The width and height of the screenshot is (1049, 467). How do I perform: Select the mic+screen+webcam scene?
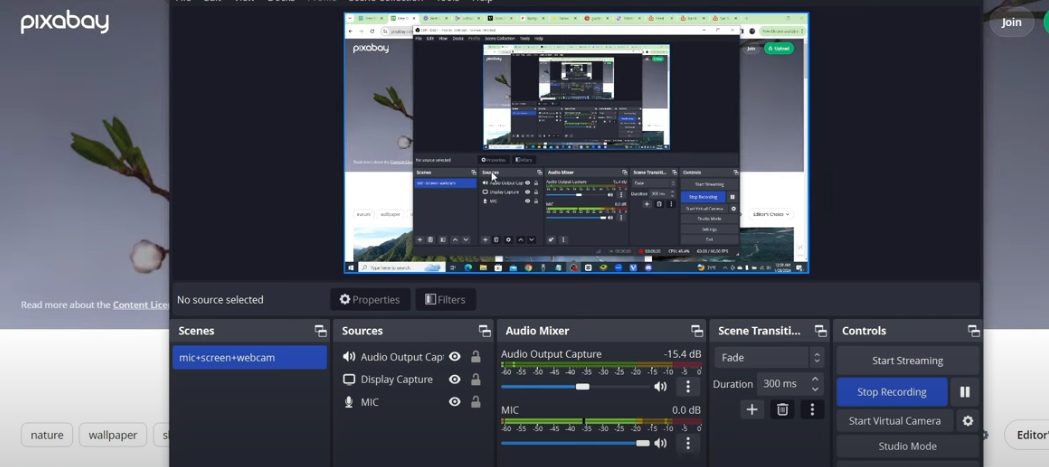250,357
